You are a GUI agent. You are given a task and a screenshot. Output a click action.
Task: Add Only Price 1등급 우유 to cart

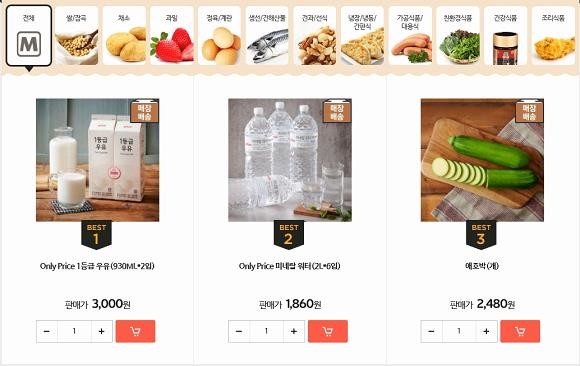pyautogui.click(x=135, y=331)
